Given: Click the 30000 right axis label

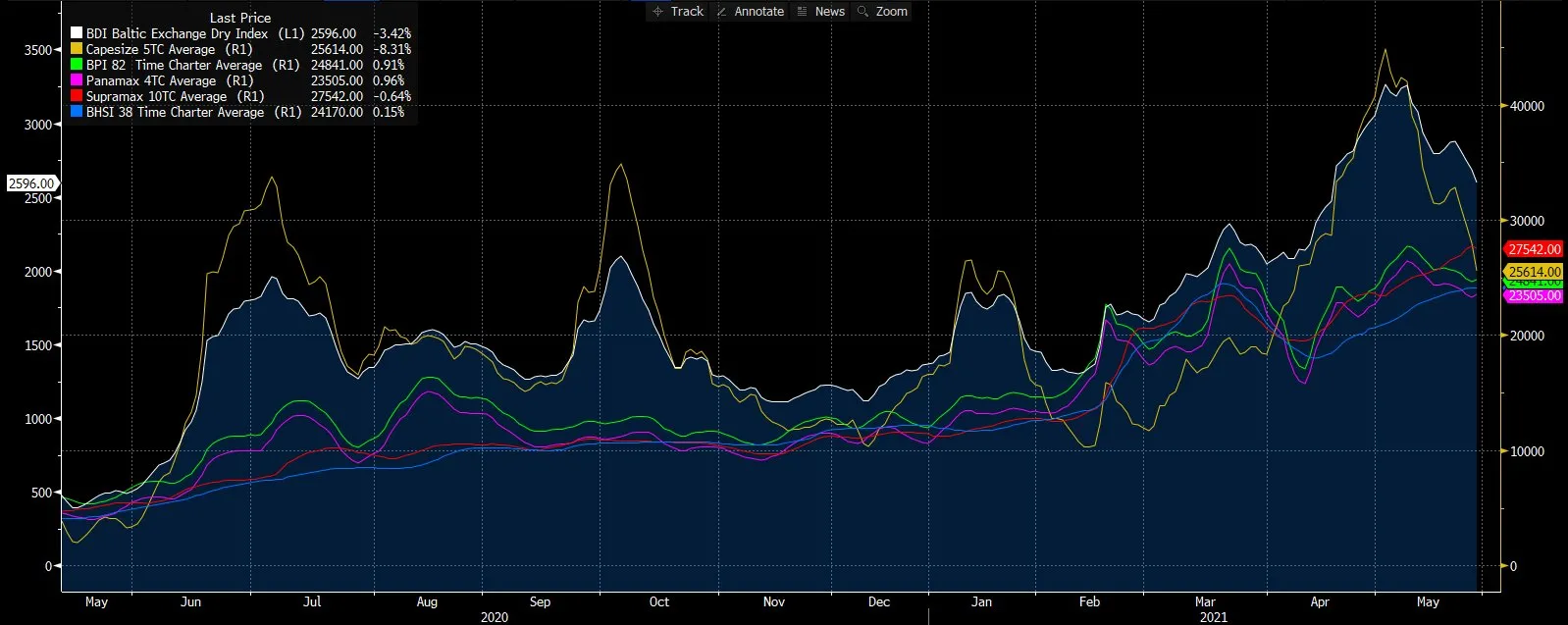Looking at the screenshot, I should 1527,222.
